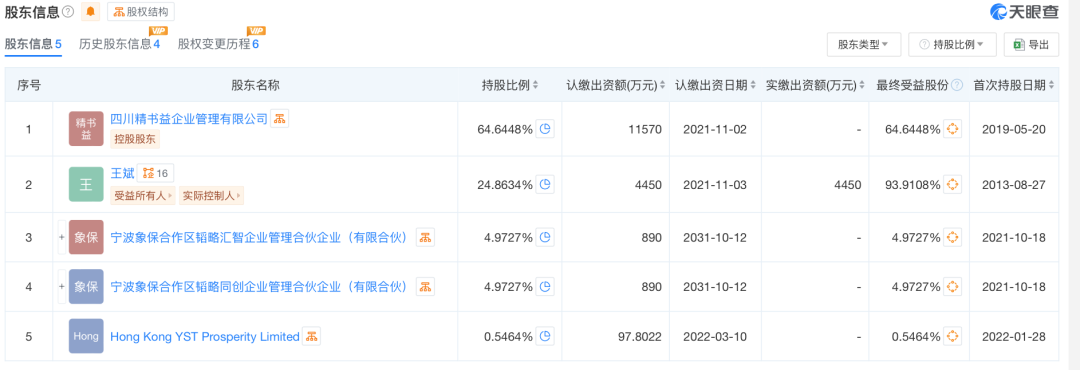
Task: Click target icon next to 93.9108%
Action: [952, 184]
